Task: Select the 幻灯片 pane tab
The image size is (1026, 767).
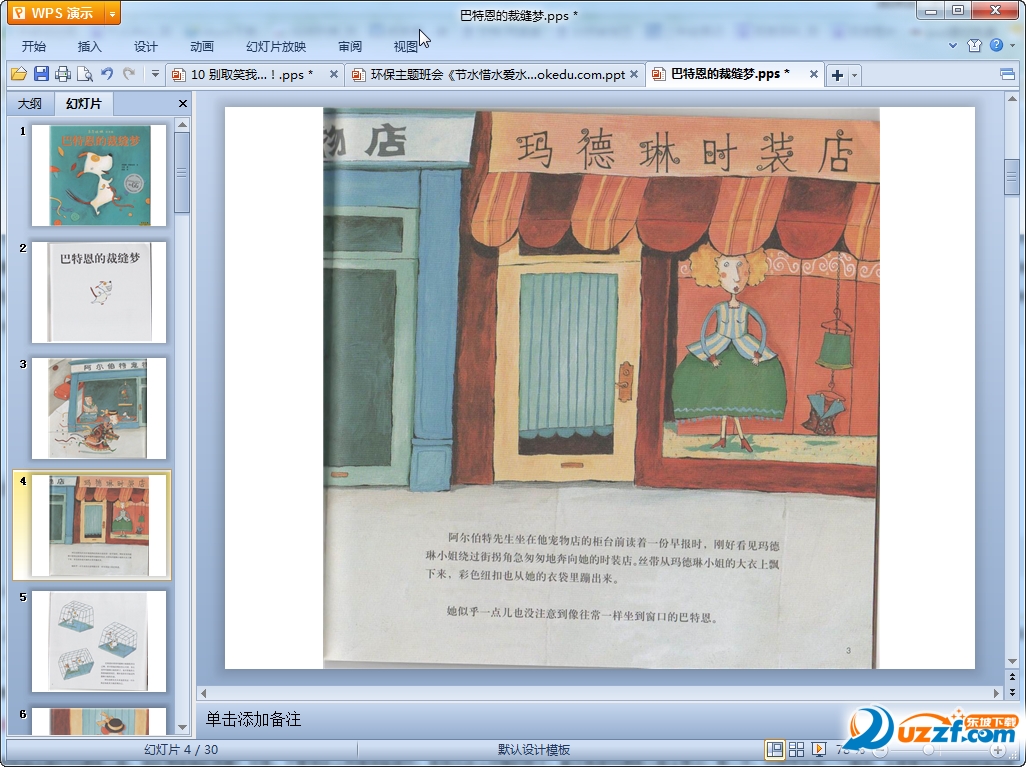Action: pyautogui.click(x=84, y=103)
